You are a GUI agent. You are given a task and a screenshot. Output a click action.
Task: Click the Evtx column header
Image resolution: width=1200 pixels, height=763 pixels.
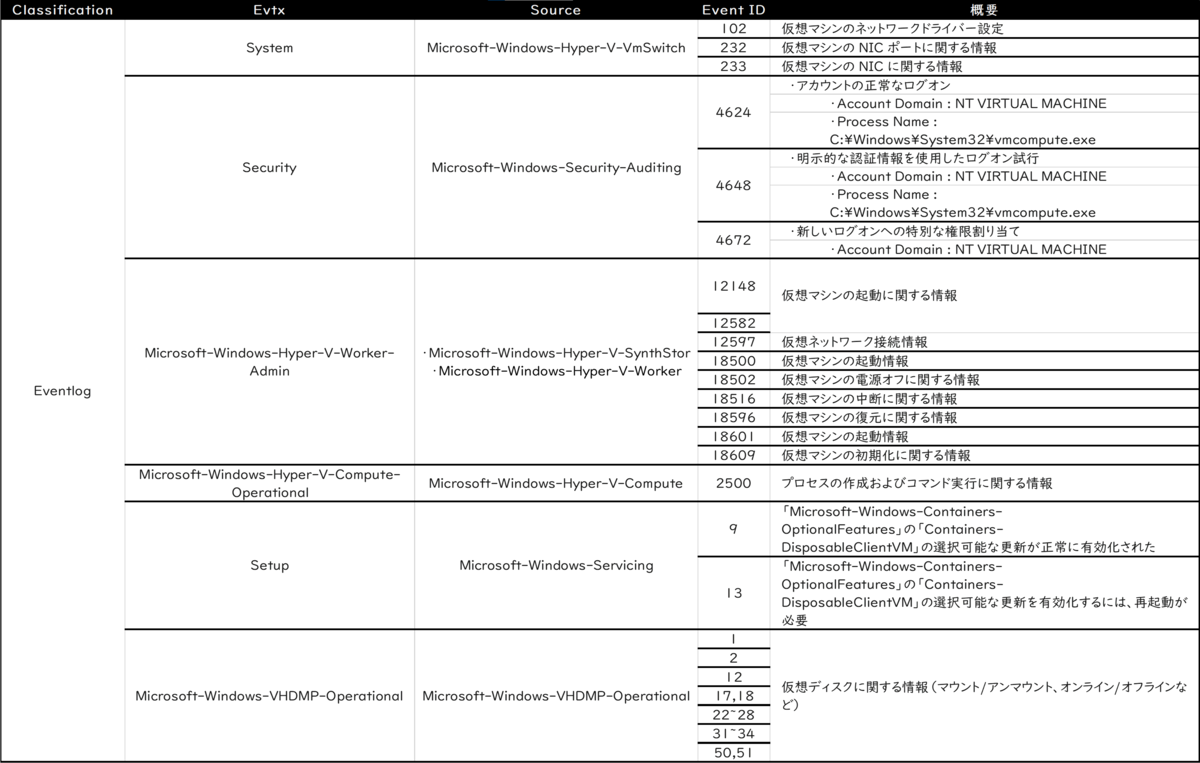point(269,10)
